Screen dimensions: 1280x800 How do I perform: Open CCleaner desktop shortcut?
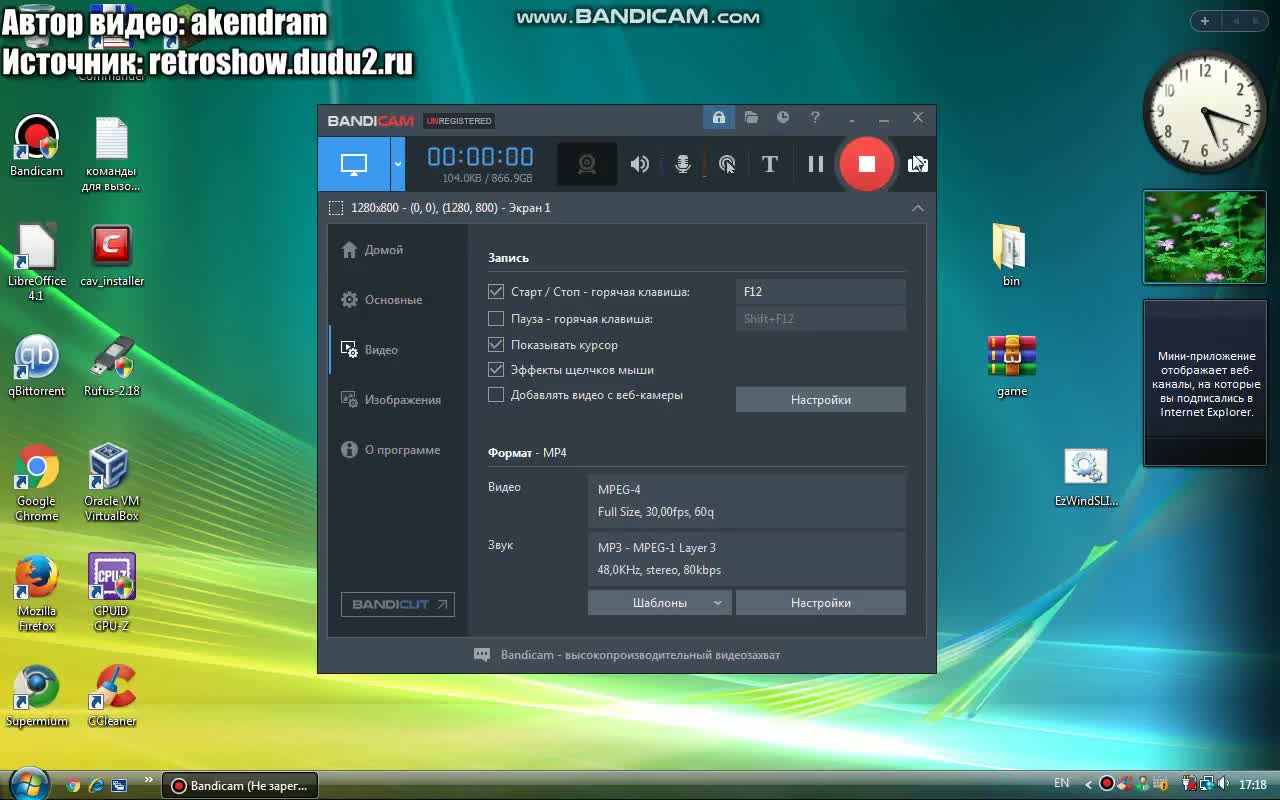112,696
